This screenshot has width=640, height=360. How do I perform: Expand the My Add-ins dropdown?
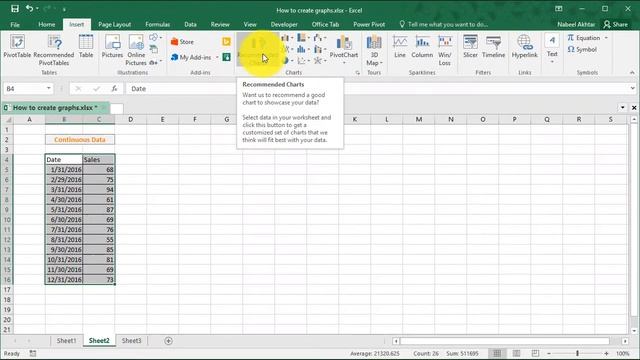pyautogui.click(x=217, y=58)
